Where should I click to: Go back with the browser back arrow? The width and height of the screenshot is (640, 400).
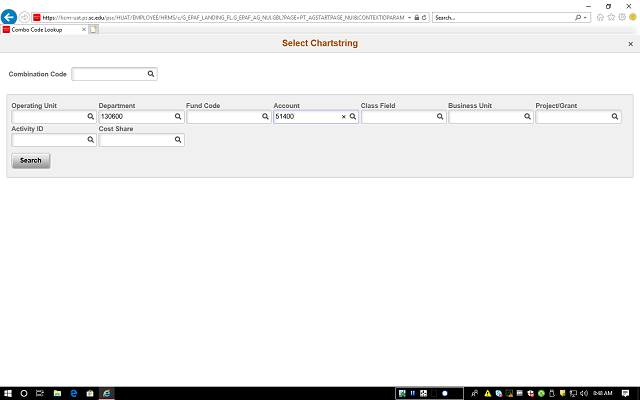9,17
